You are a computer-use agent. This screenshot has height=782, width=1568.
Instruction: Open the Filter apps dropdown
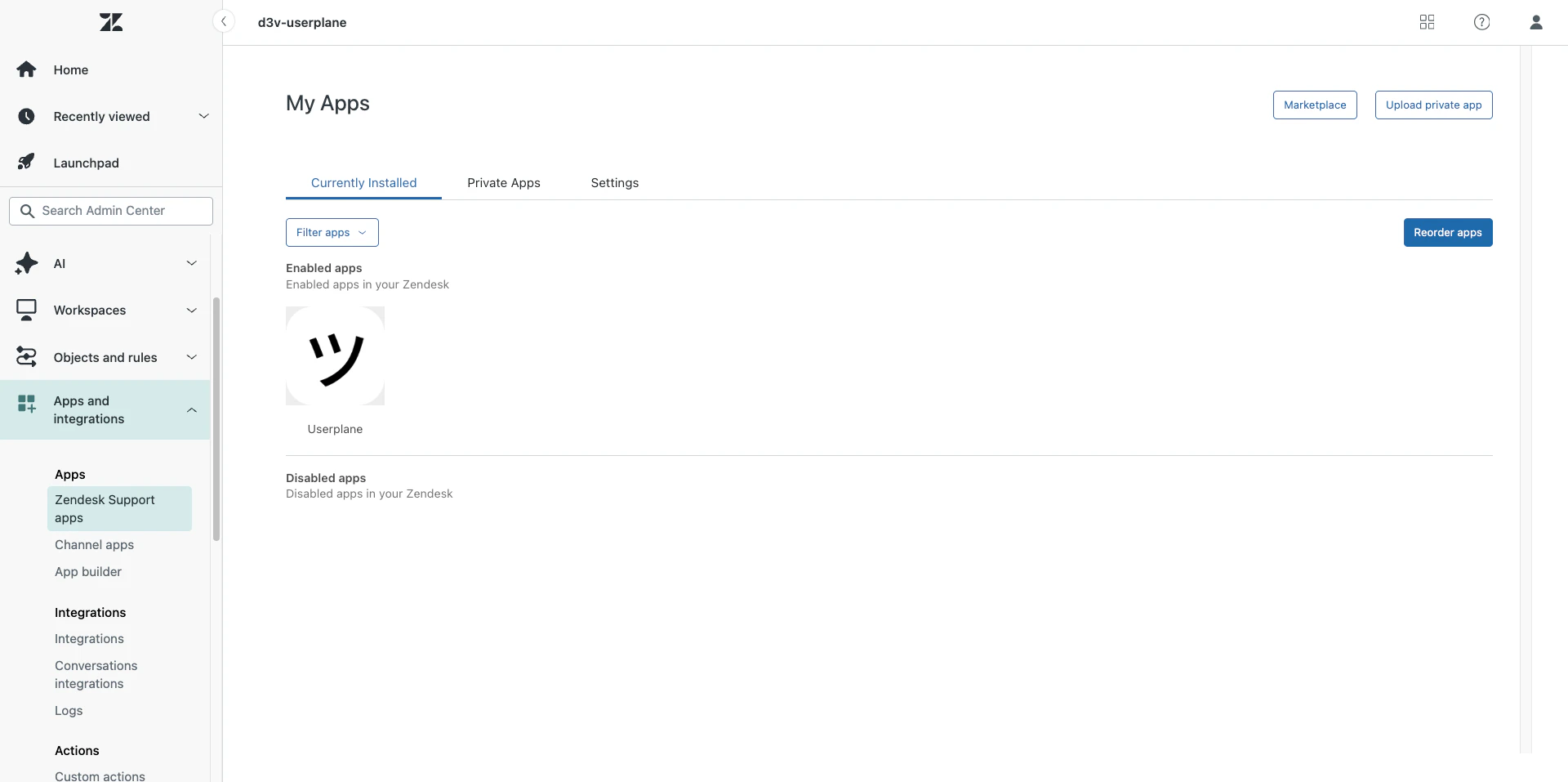tap(332, 232)
